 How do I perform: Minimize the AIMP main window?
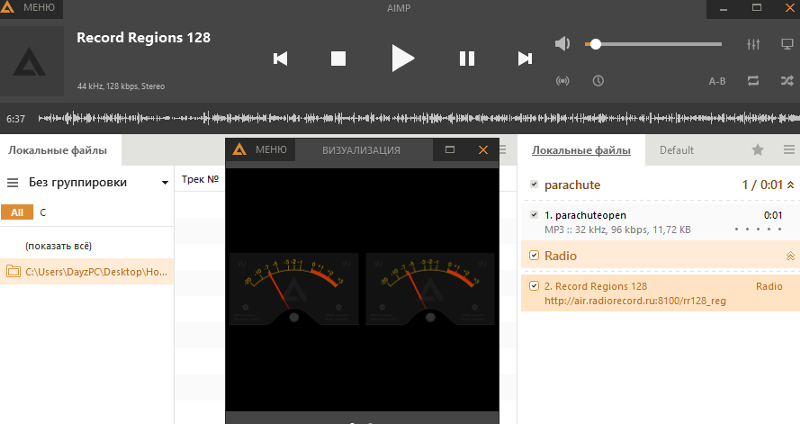pyautogui.click(x=723, y=9)
